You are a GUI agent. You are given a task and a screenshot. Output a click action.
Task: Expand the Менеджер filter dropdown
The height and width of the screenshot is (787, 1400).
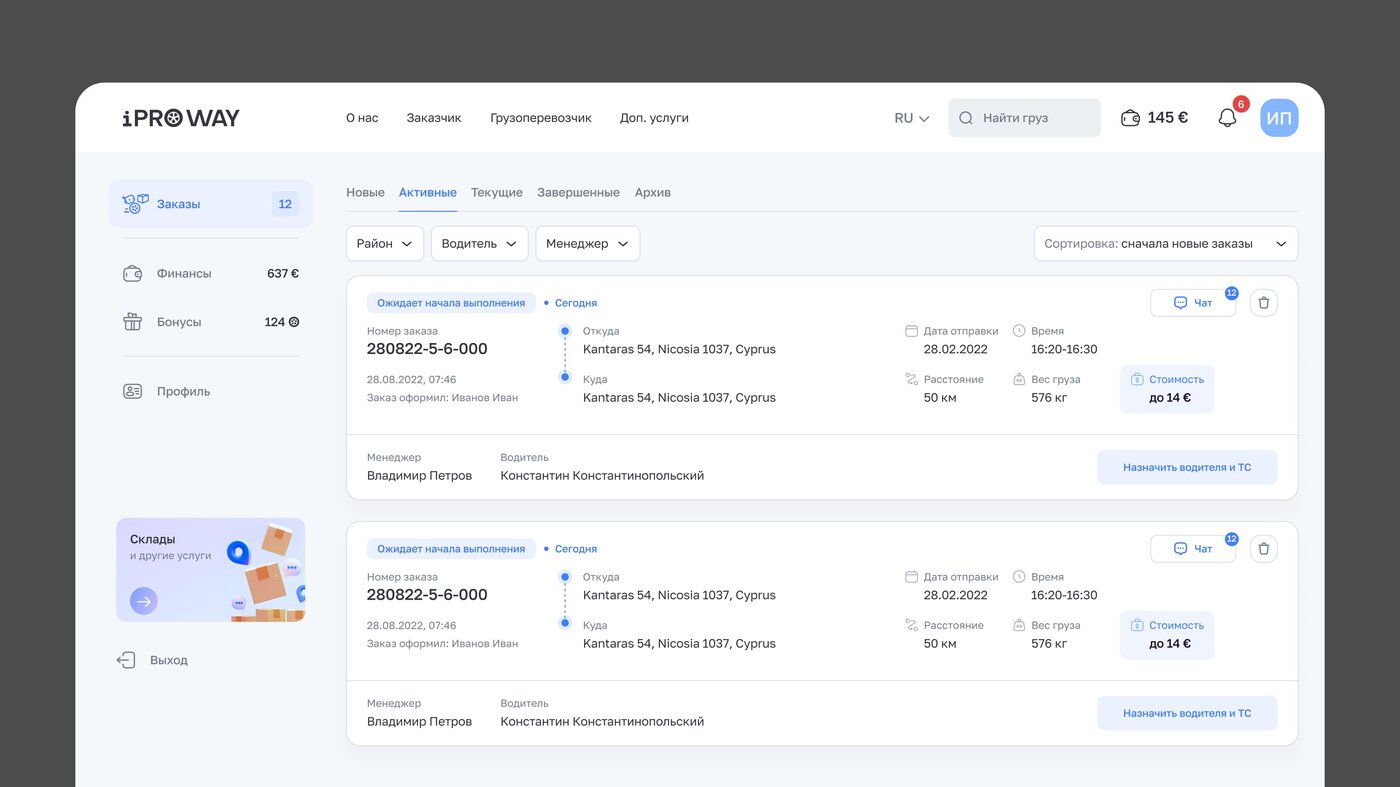(588, 244)
